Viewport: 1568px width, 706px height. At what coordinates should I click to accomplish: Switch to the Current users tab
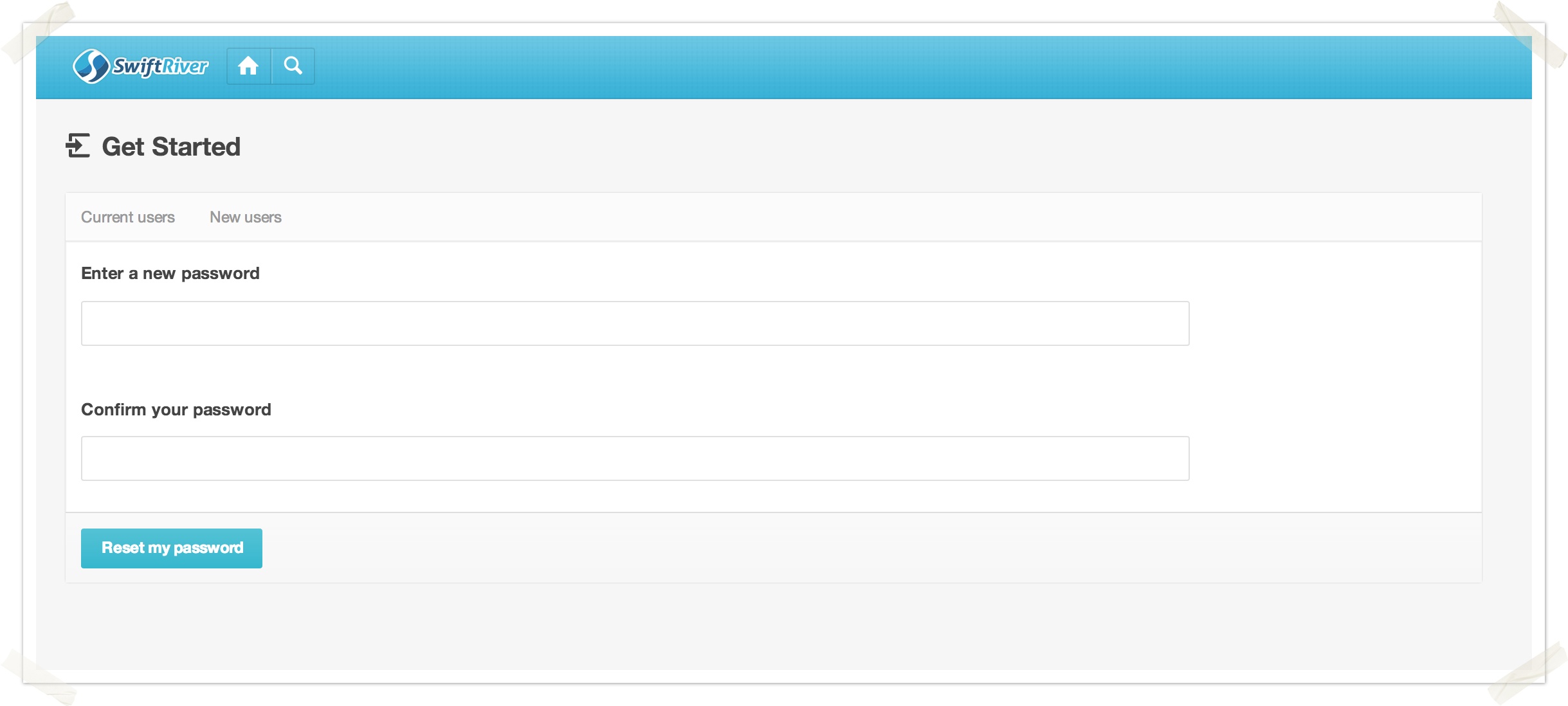pos(128,217)
